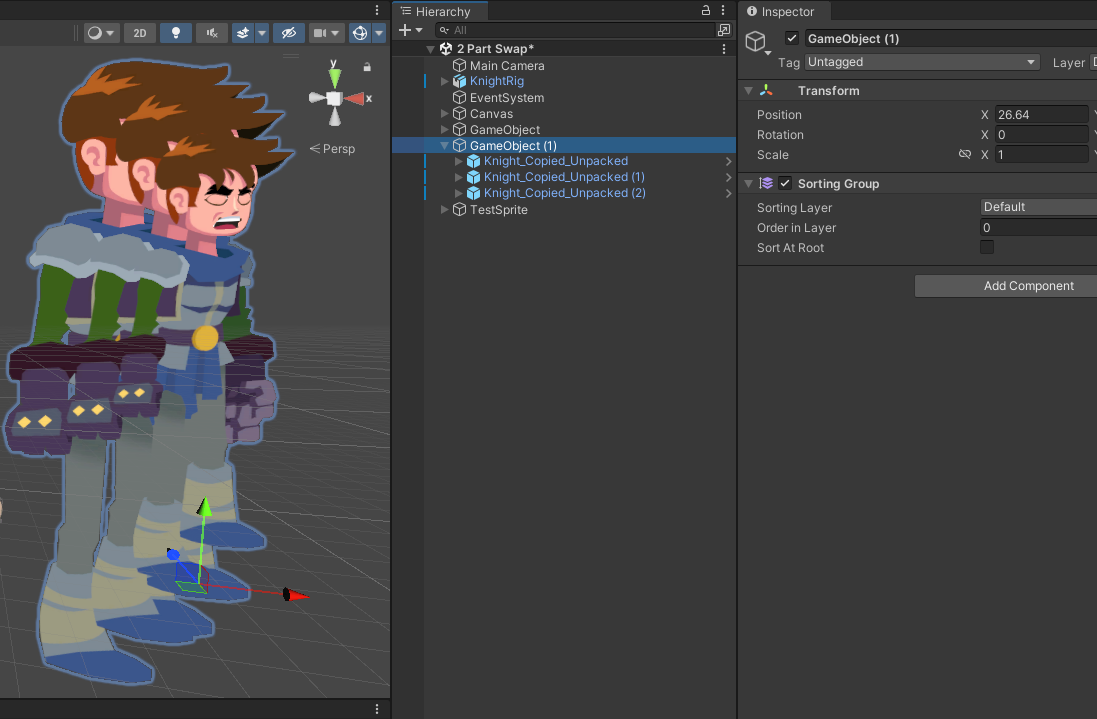The width and height of the screenshot is (1097, 719).
Task: Open scene effects dropdown arrow
Action: click(x=262, y=33)
